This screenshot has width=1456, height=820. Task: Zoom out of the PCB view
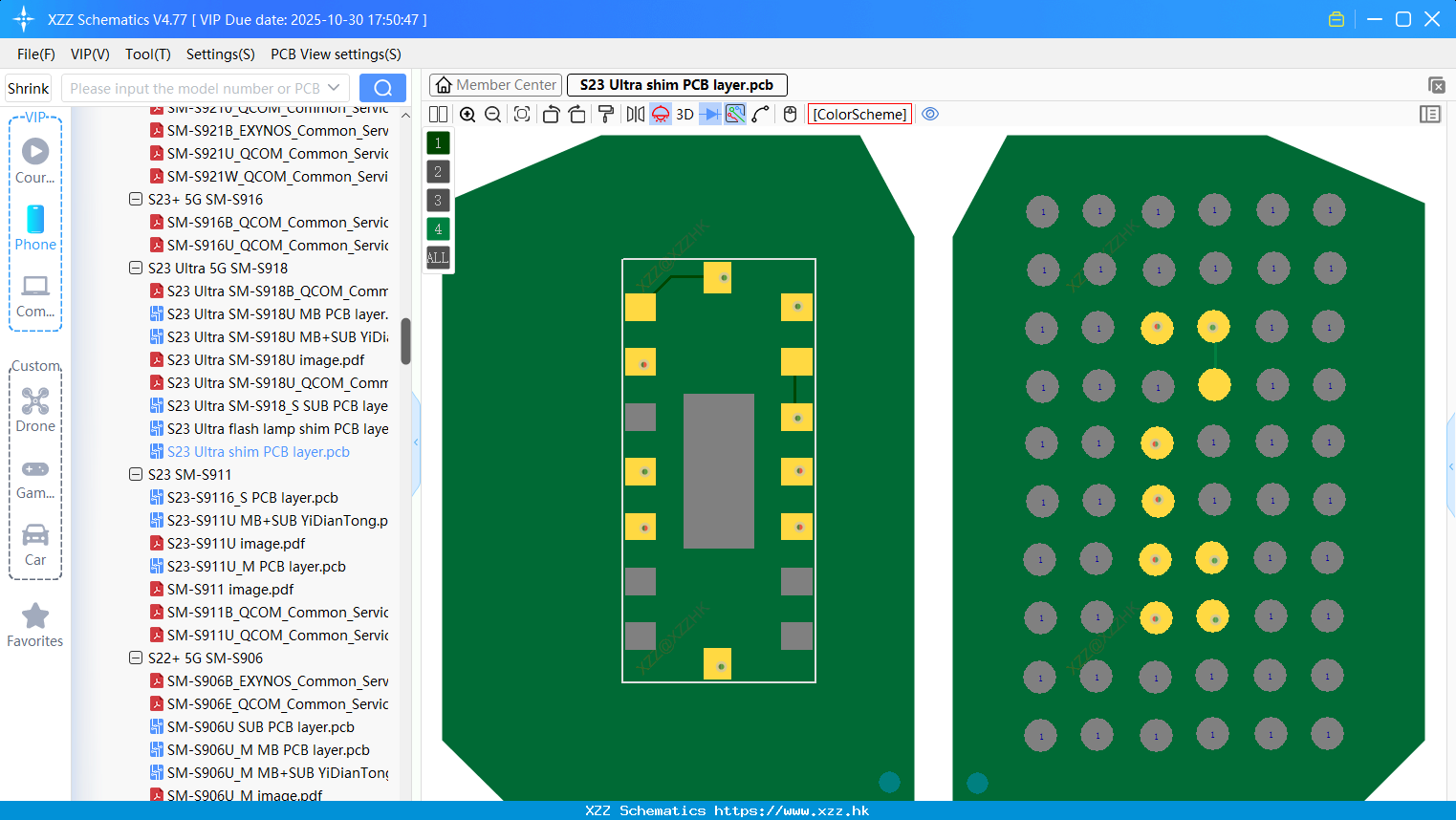(x=492, y=115)
